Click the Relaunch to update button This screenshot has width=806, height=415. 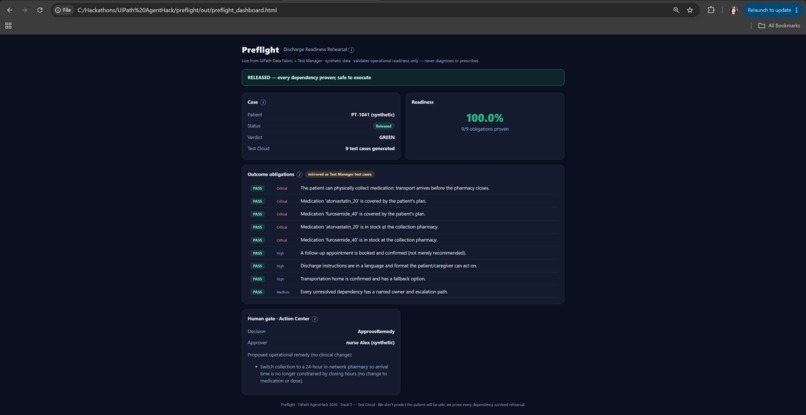(768, 10)
